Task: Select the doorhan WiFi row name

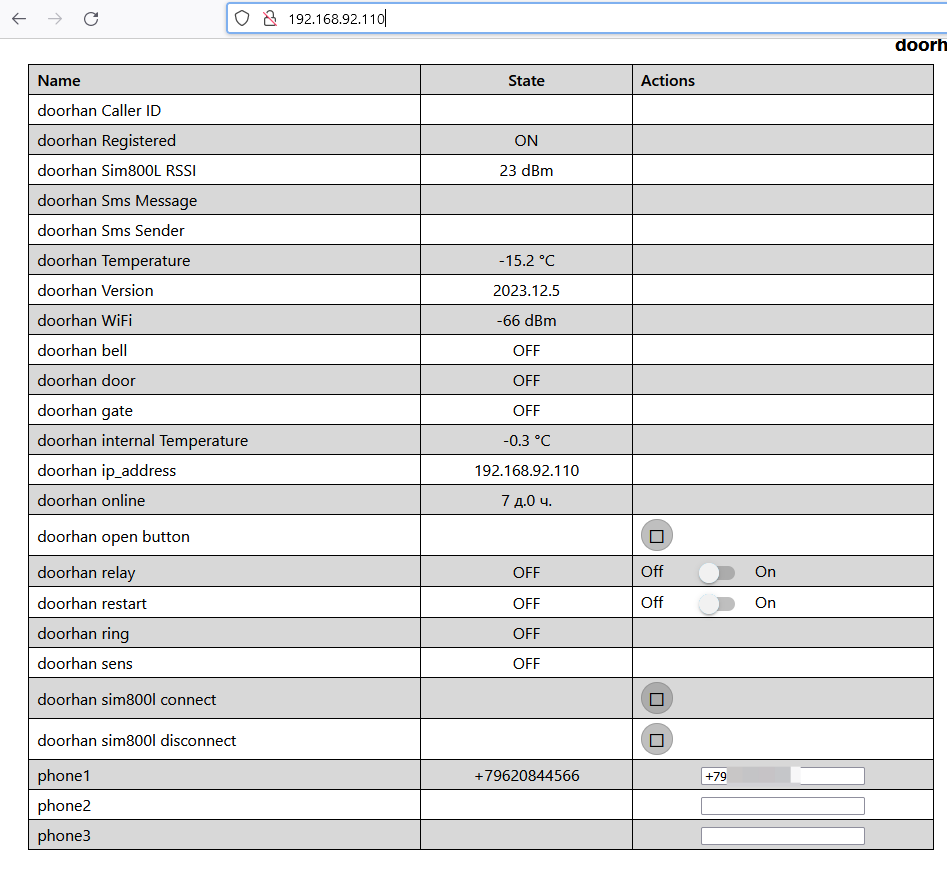Action: click(85, 321)
